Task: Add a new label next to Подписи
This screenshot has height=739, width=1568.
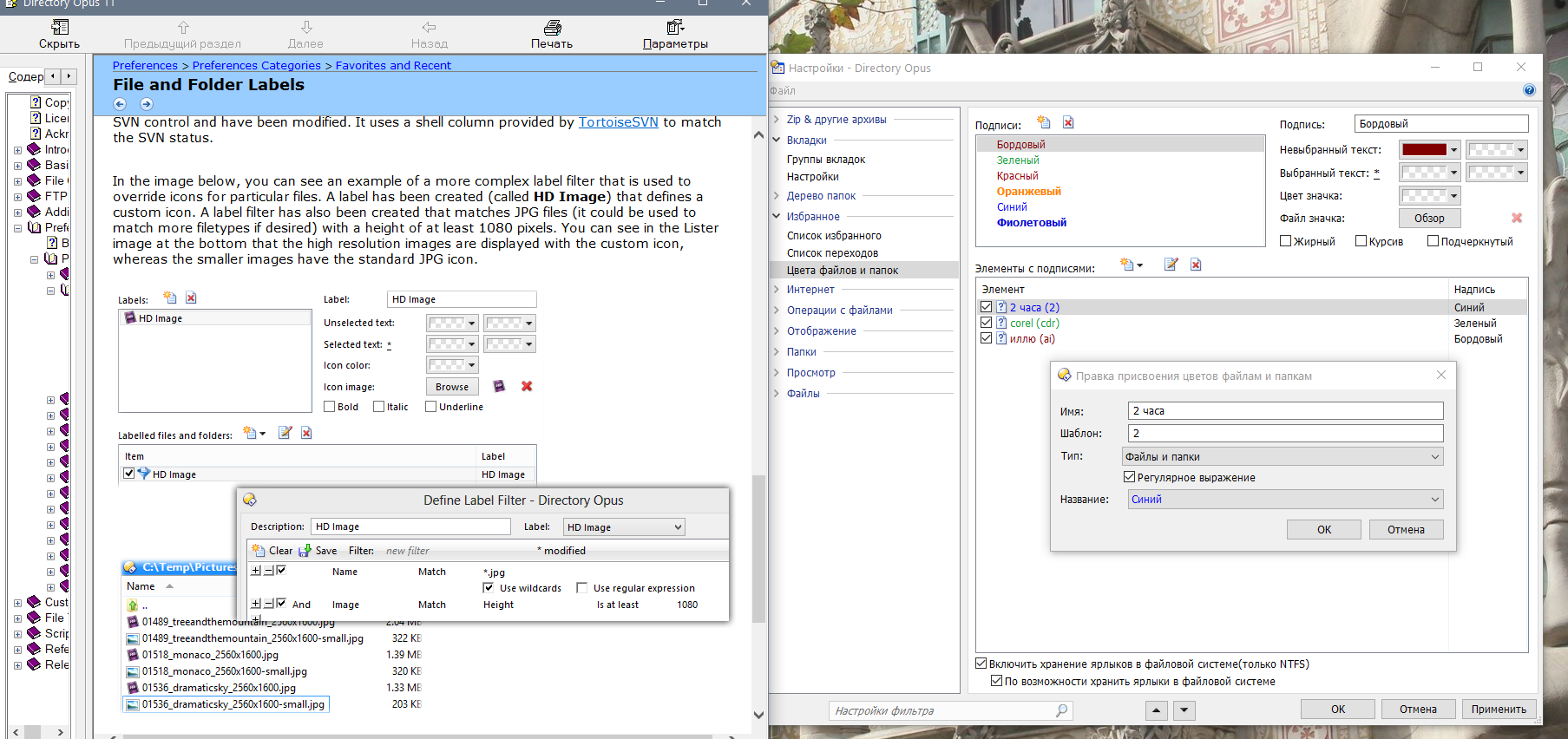Action: (1044, 123)
